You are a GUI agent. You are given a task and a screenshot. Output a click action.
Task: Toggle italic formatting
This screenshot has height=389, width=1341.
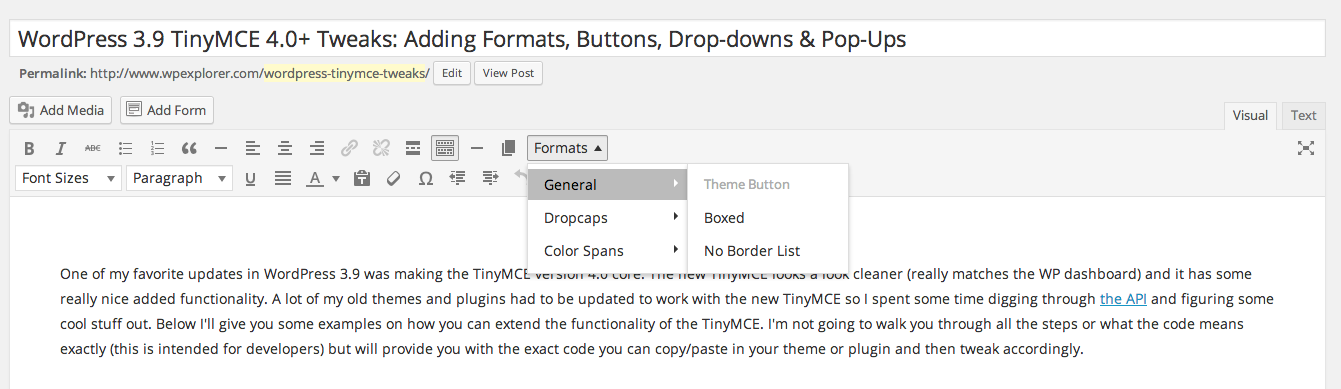pyautogui.click(x=60, y=148)
